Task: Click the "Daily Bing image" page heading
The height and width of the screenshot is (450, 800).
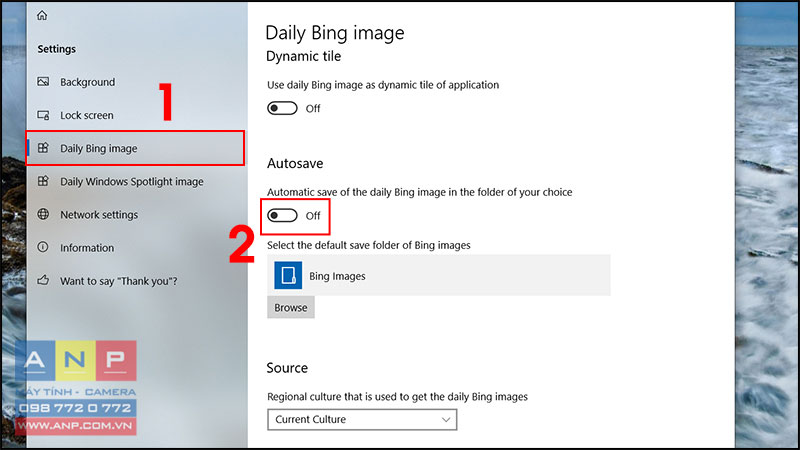Action: 335,33
